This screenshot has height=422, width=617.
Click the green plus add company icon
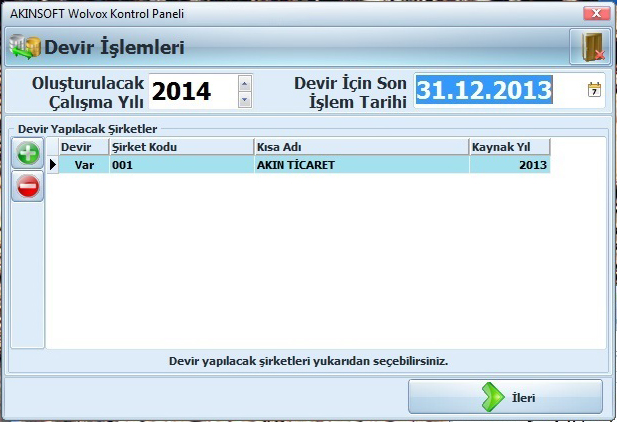point(28,153)
